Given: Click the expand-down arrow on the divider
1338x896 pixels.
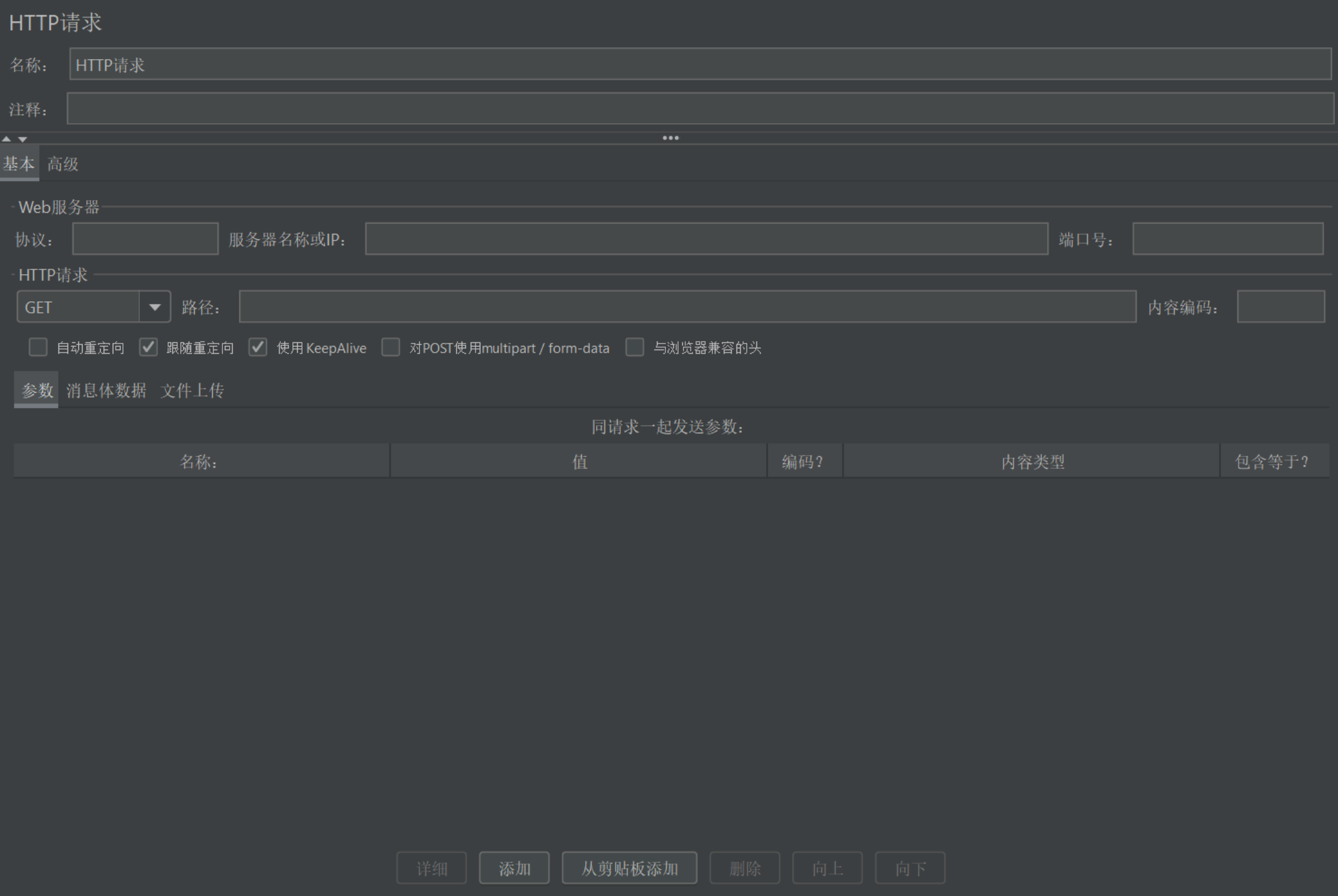Looking at the screenshot, I should point(22,139).
